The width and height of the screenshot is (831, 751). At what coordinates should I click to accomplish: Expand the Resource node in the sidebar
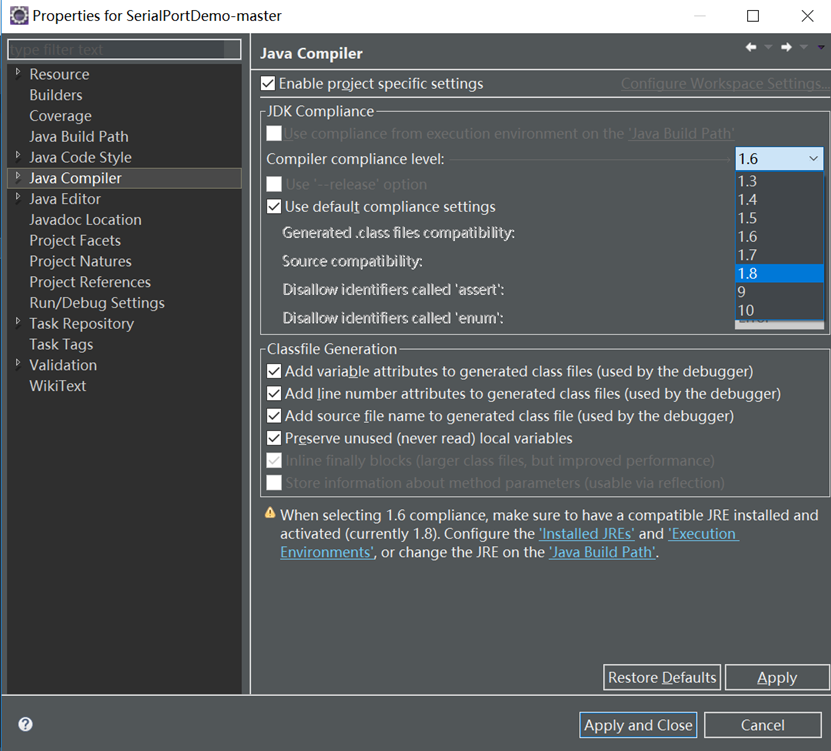(18, 73)
